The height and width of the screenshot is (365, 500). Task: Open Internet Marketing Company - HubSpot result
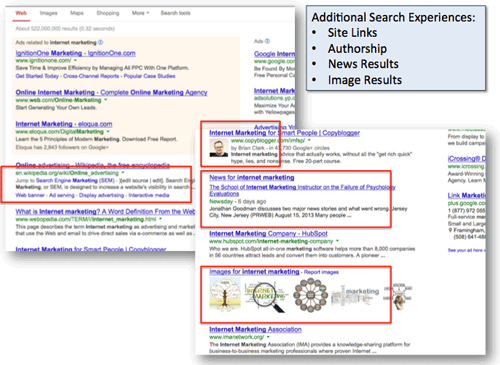268,233
